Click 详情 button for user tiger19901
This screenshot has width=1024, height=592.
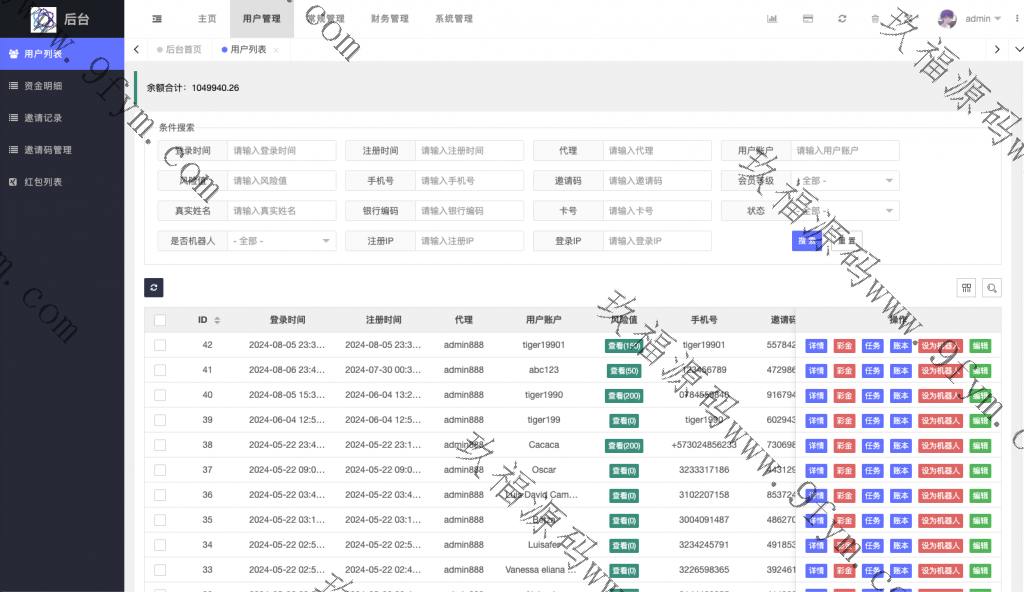pos(816,345)
